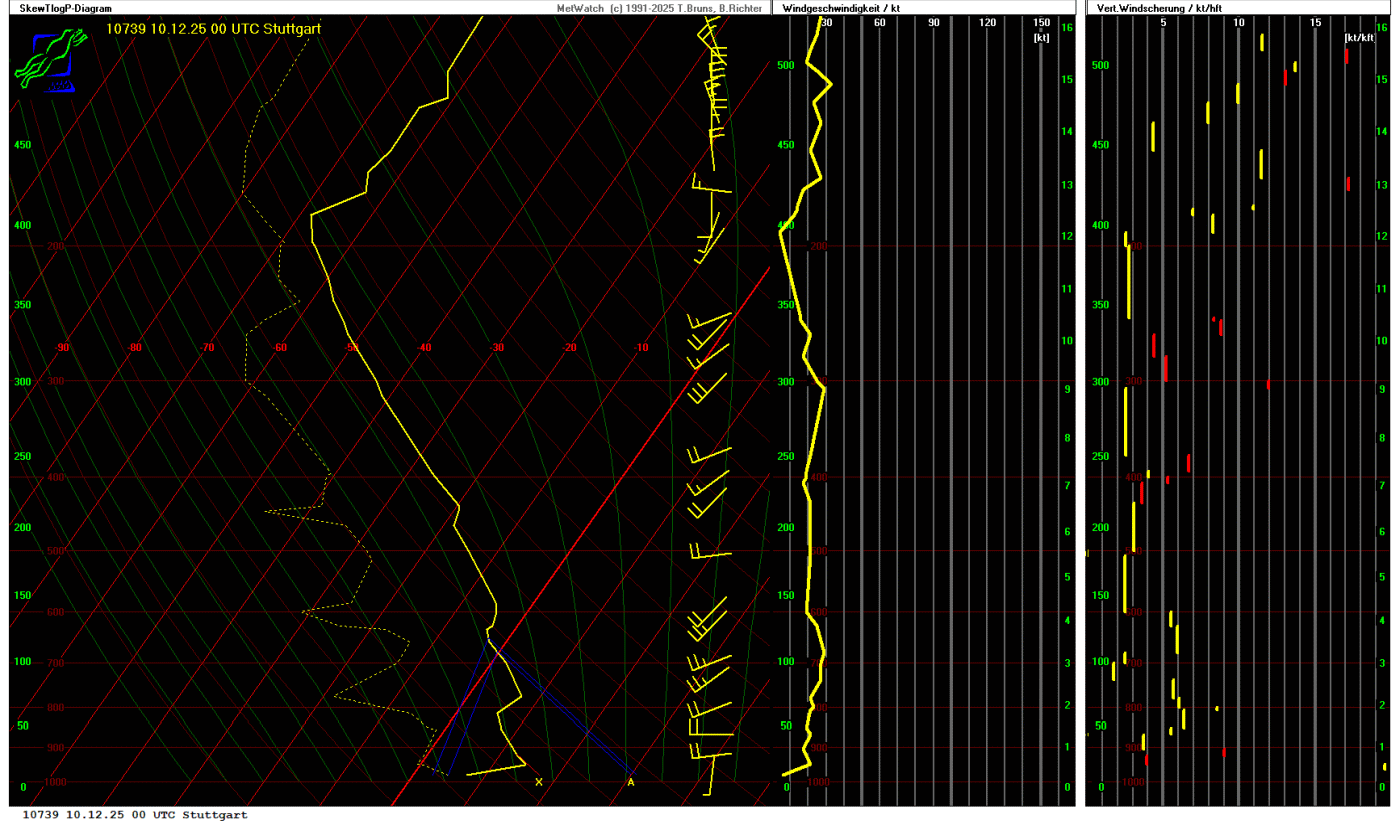Select the Windgeschwindigkeit / kt panel header
The image size is (1400, 825).
[x=842, y=8]
